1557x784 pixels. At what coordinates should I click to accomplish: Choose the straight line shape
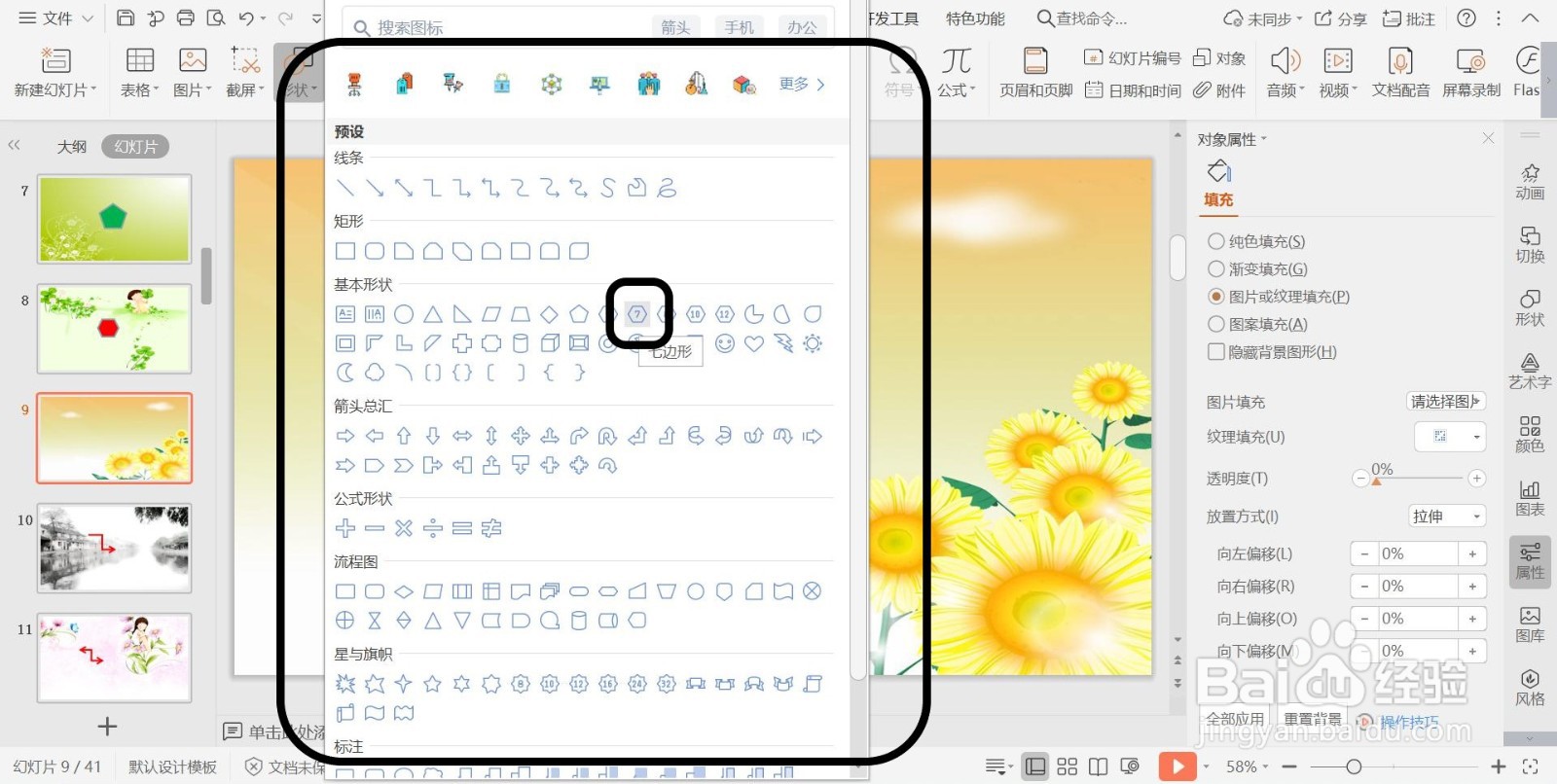point(345,188)
